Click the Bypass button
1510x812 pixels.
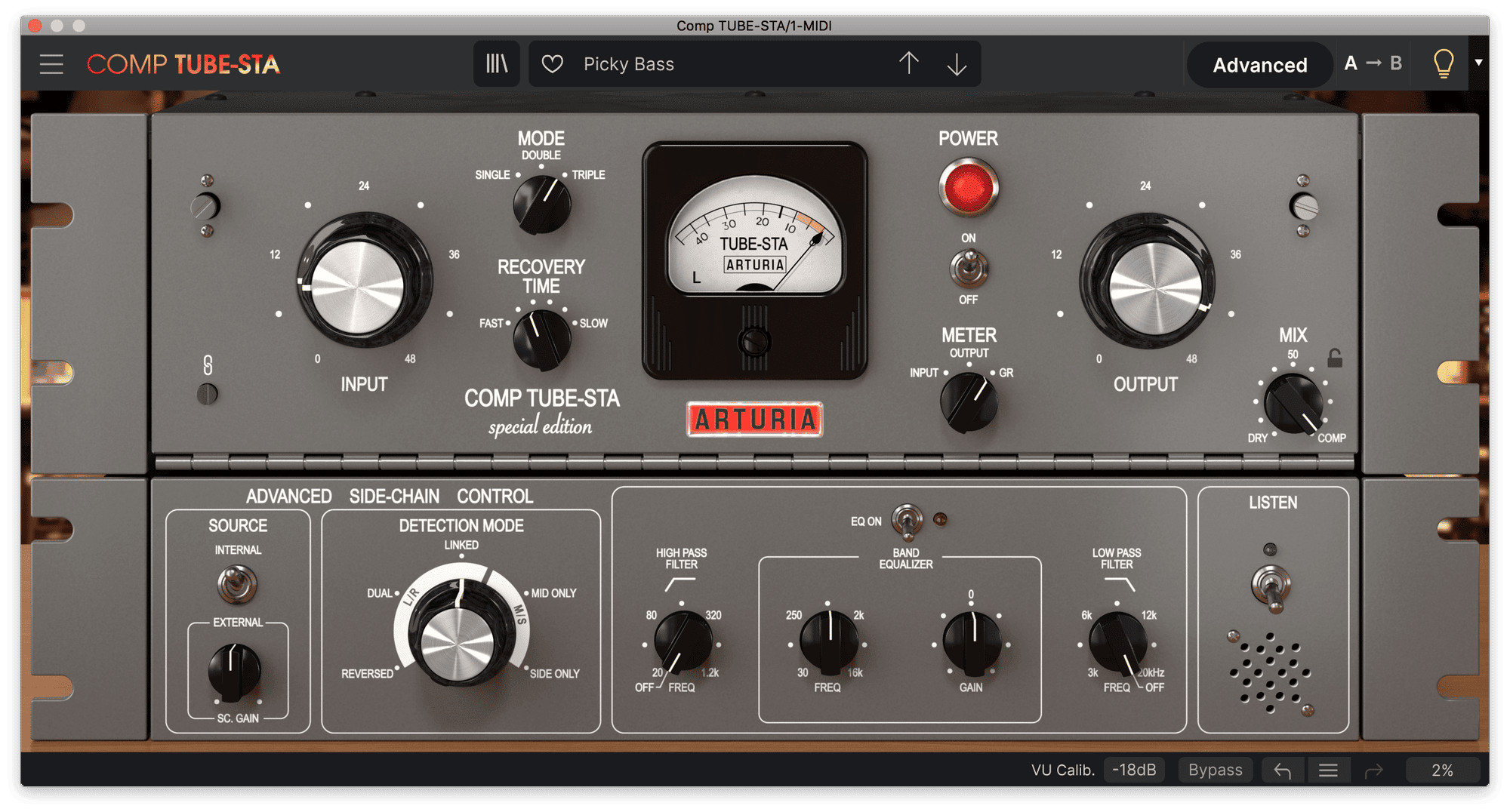pyautogui.click(x=1215, y=770)
